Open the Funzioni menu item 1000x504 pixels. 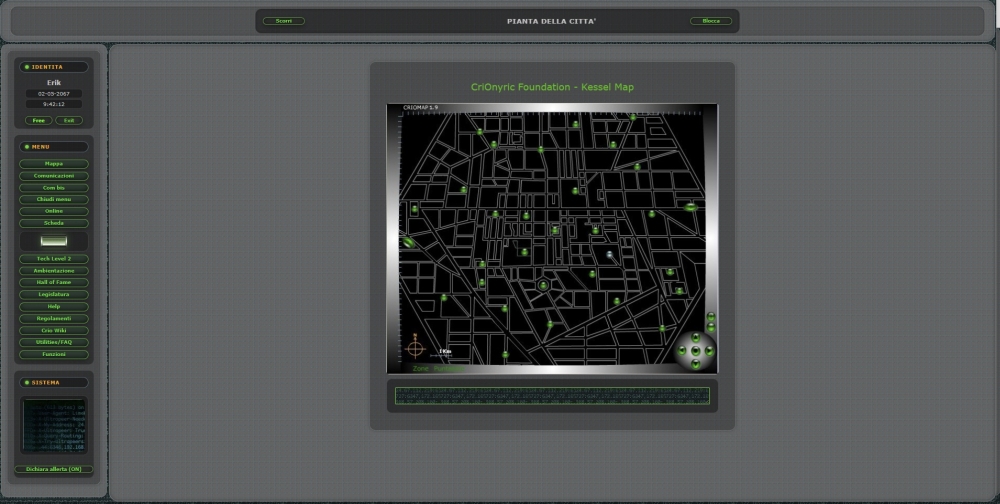click(54, 355)
